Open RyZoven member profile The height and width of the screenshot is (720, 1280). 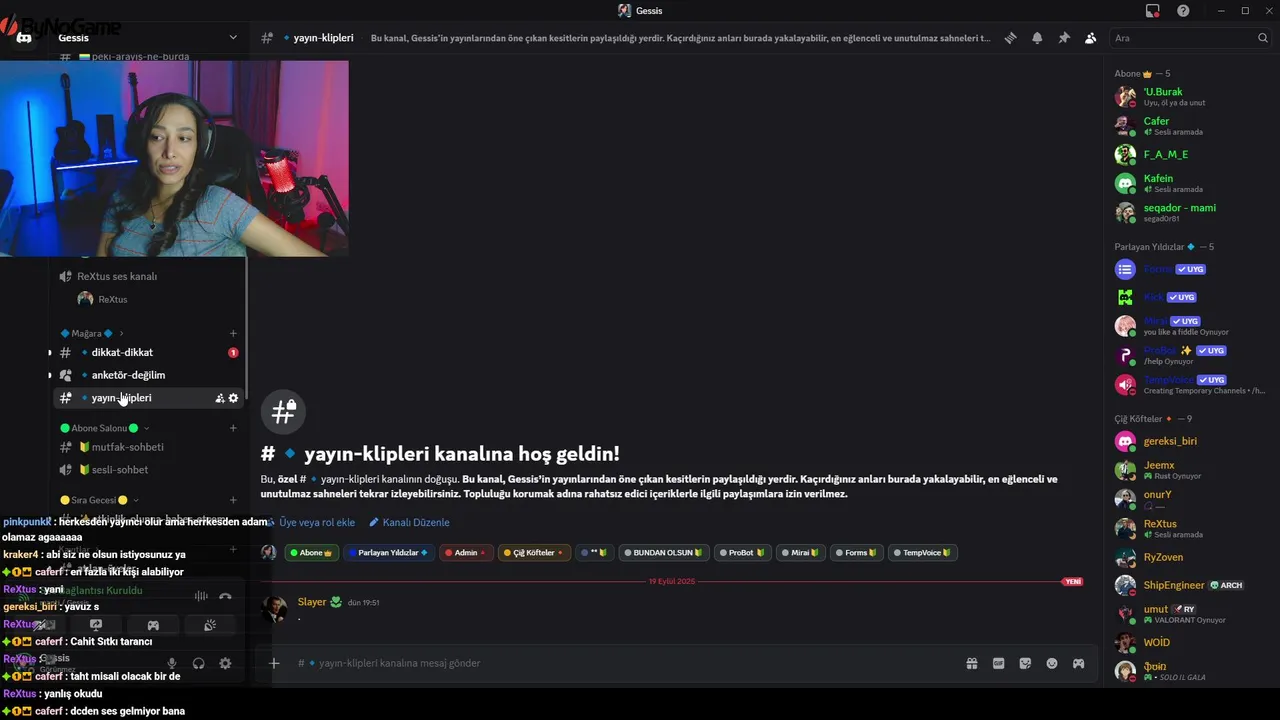[x=1187, y=557]
